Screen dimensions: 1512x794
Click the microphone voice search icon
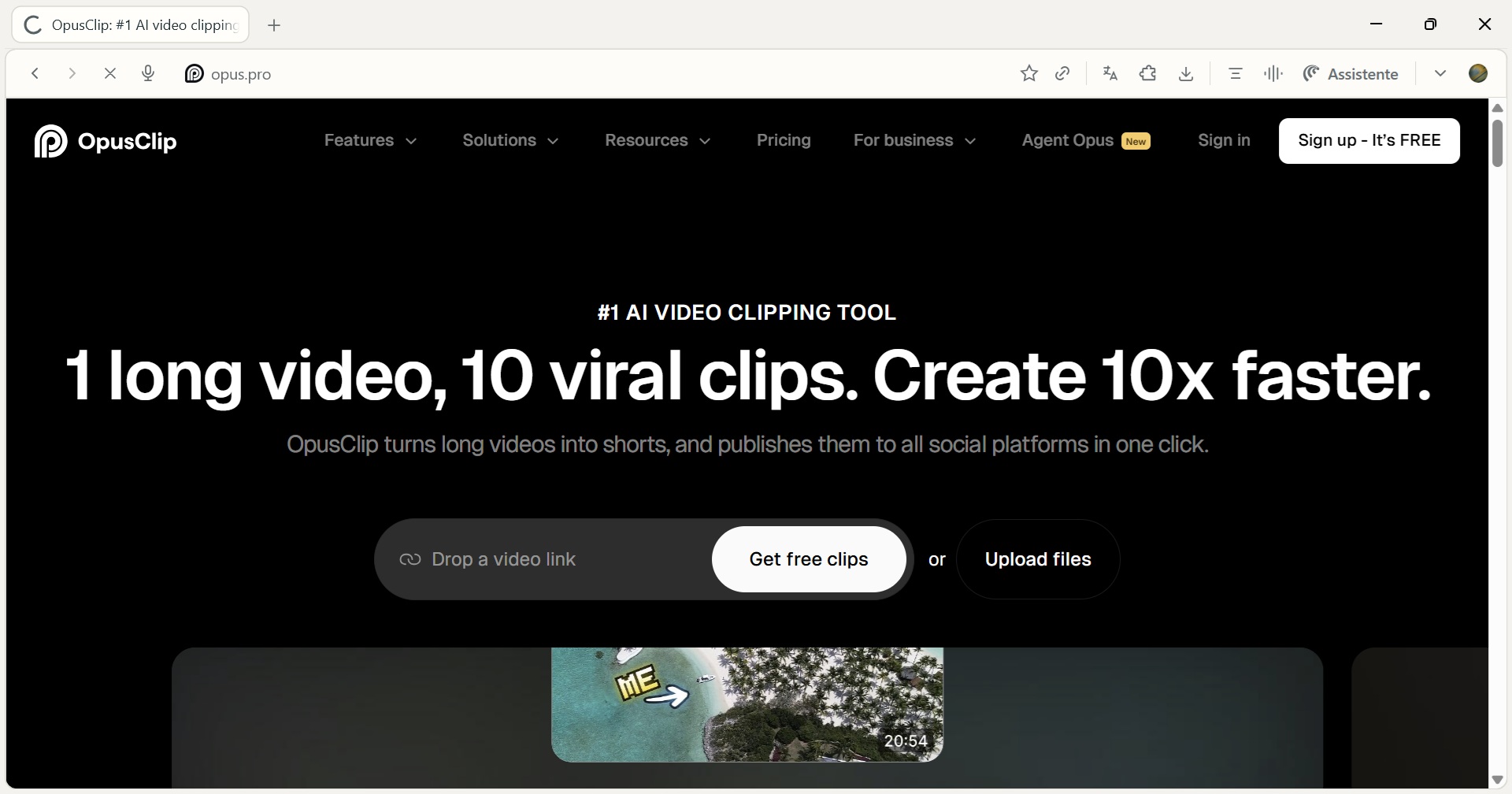pyautogui.click(x=148, y=74)
